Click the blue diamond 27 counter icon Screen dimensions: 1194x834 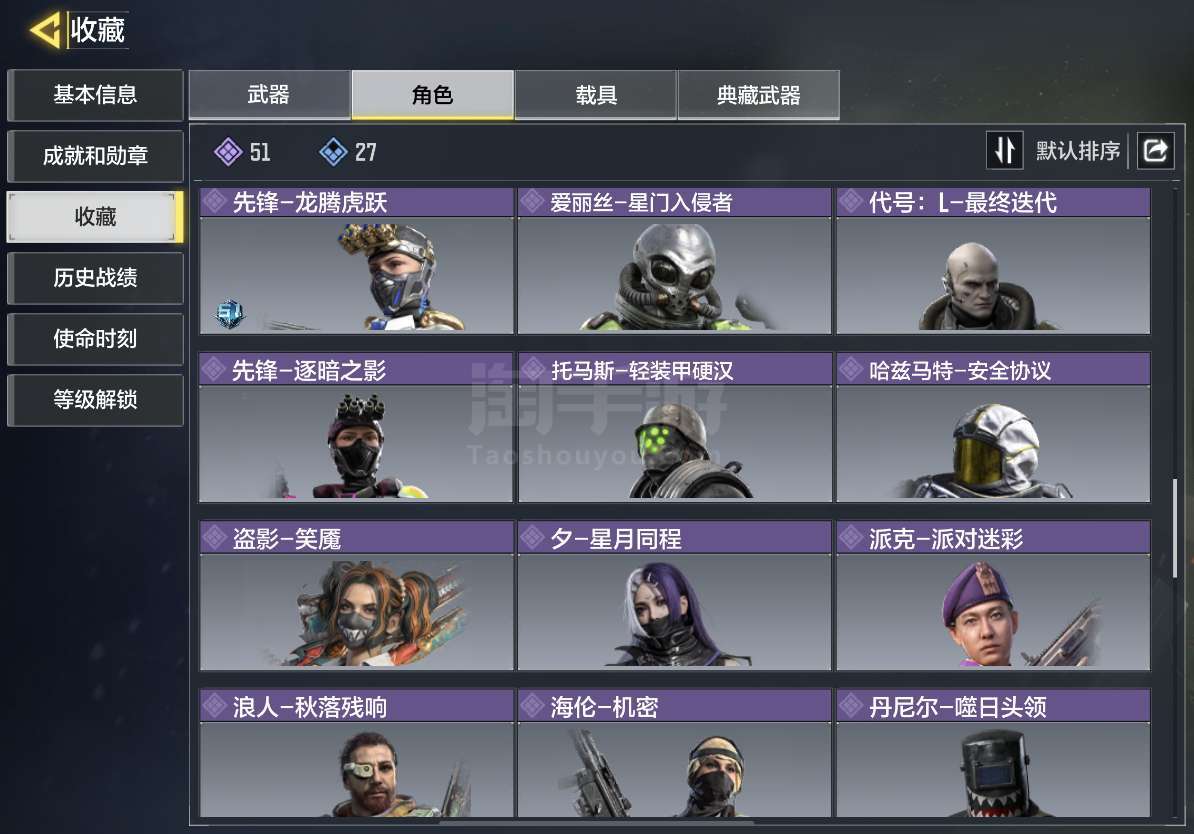[334, 152]
